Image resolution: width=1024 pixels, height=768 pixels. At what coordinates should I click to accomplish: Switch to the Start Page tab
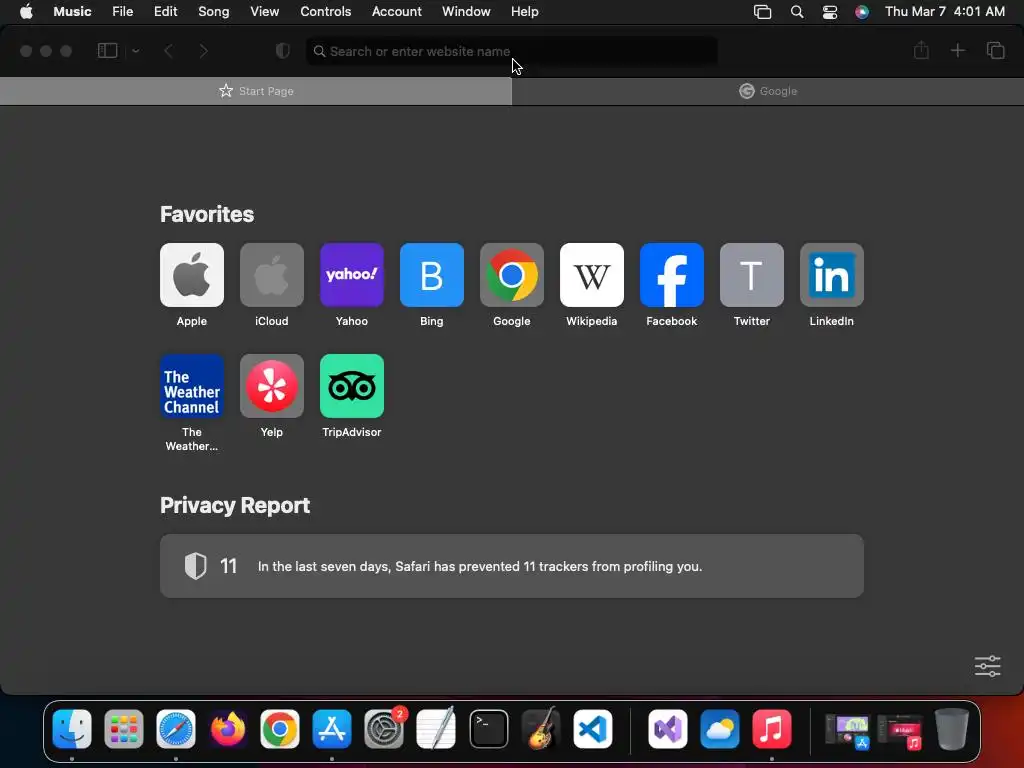[x=256, y=91]
